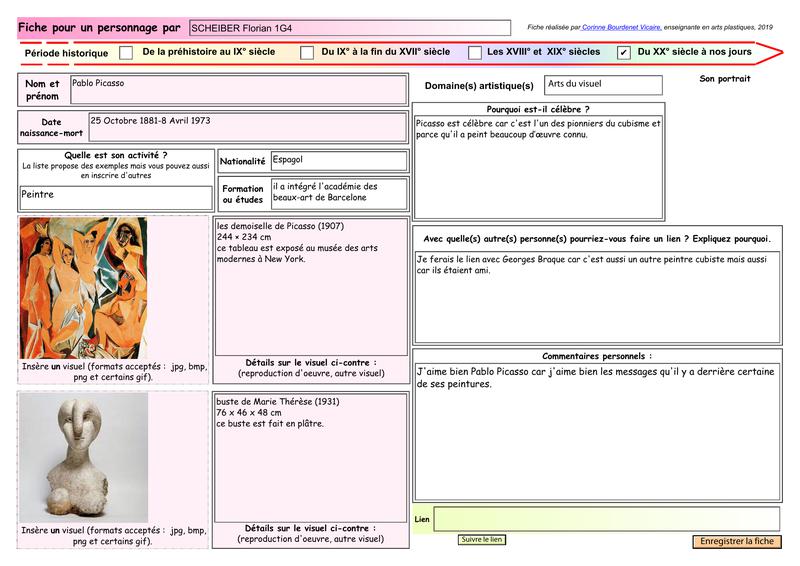Click the Peintre activity field
This screenshot has height=566, width=800.
tap(116, 197)
